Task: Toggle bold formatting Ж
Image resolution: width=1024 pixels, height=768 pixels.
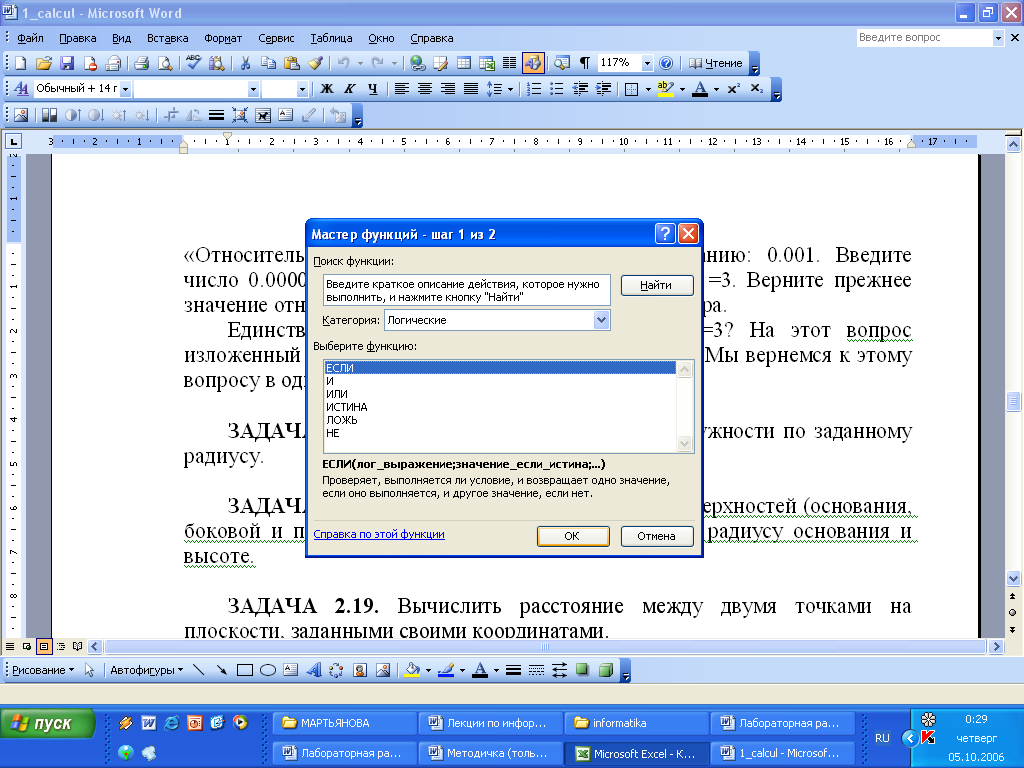Action: click(327, 89)
